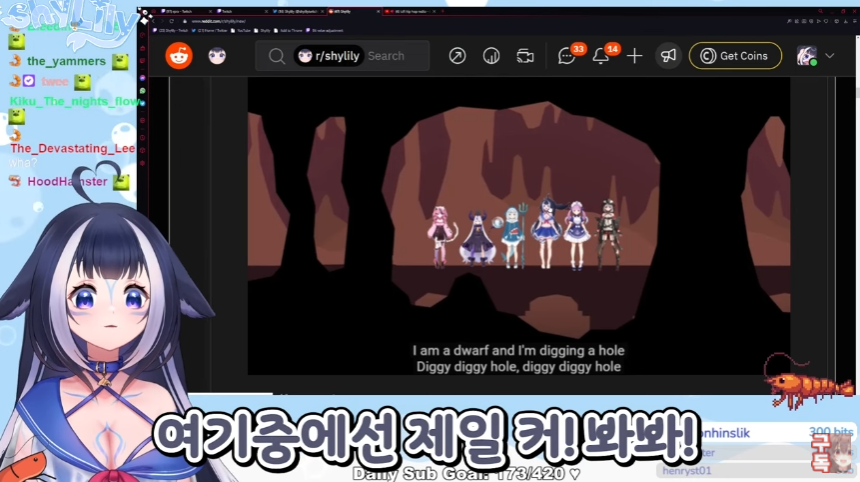Screen dimensions: 860x482
Task: Switch to the first Twitch browser tab
Action: coord(184,12)
